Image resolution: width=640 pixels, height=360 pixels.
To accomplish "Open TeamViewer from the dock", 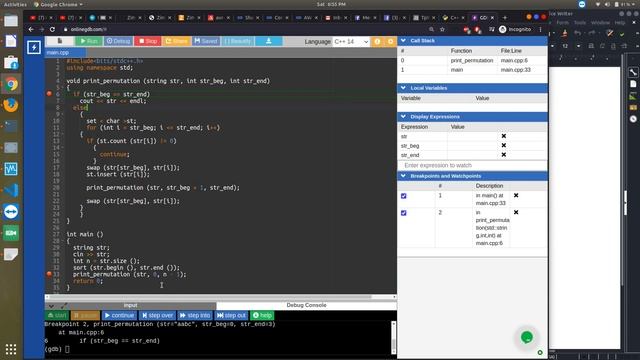I will pos(11,211).
